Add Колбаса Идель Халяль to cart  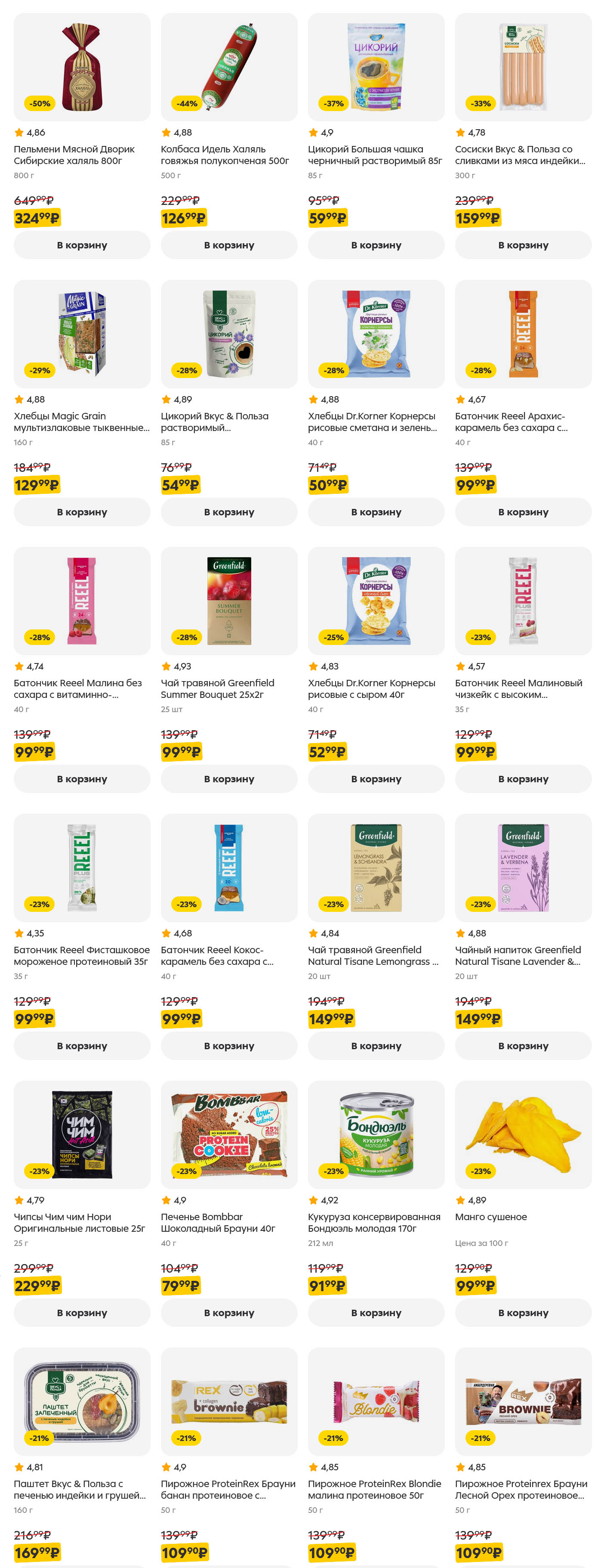click(x=229, y=245)
